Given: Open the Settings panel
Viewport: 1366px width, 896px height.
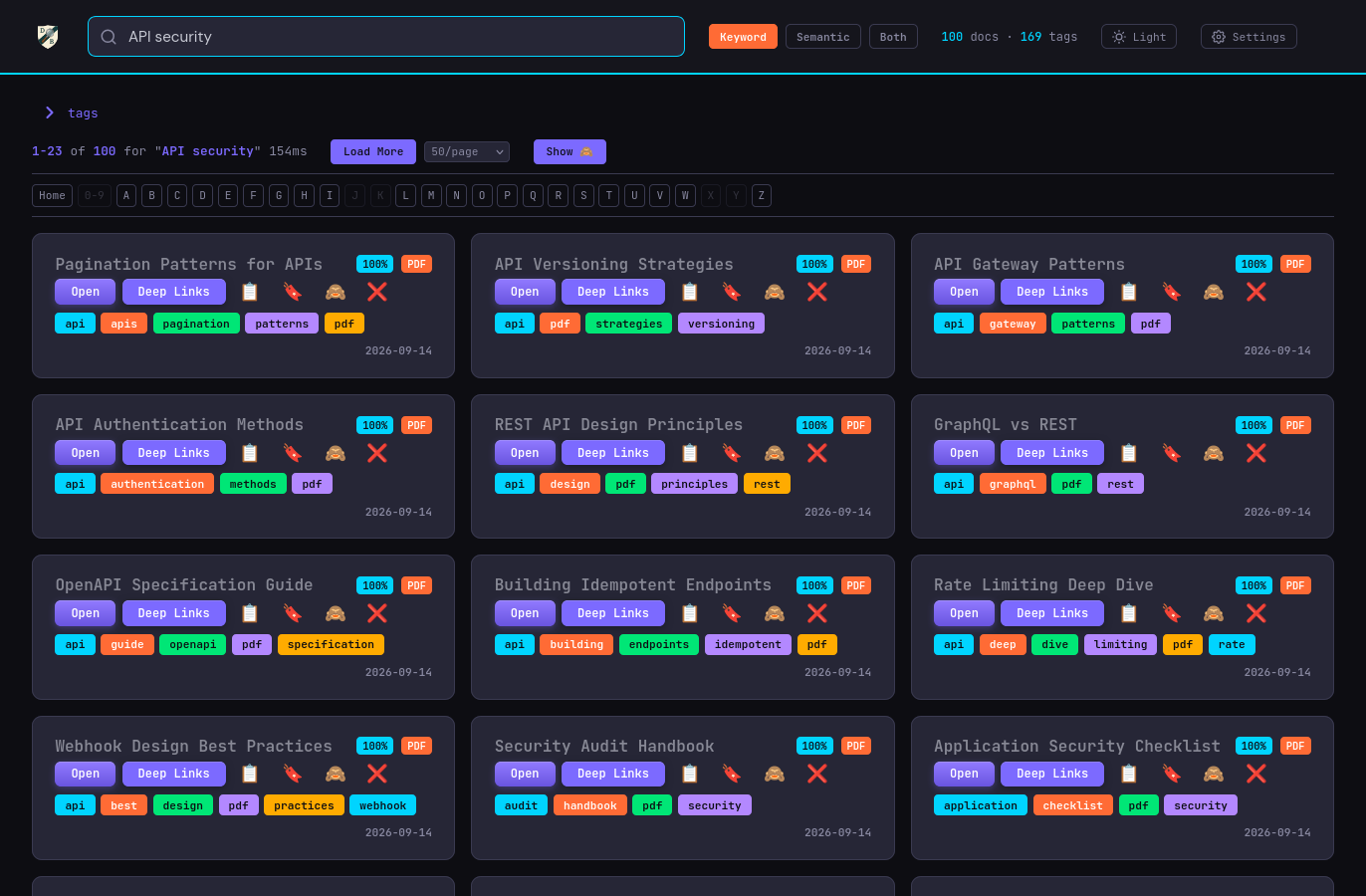Looking at the screenshot, I should [x=1249, y=37].
